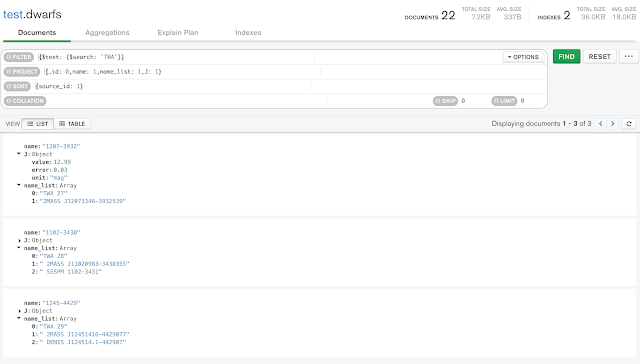The height and width of the screenshot is (364, 640).
Task: Click the COLLATION info label
Action: 25,101
